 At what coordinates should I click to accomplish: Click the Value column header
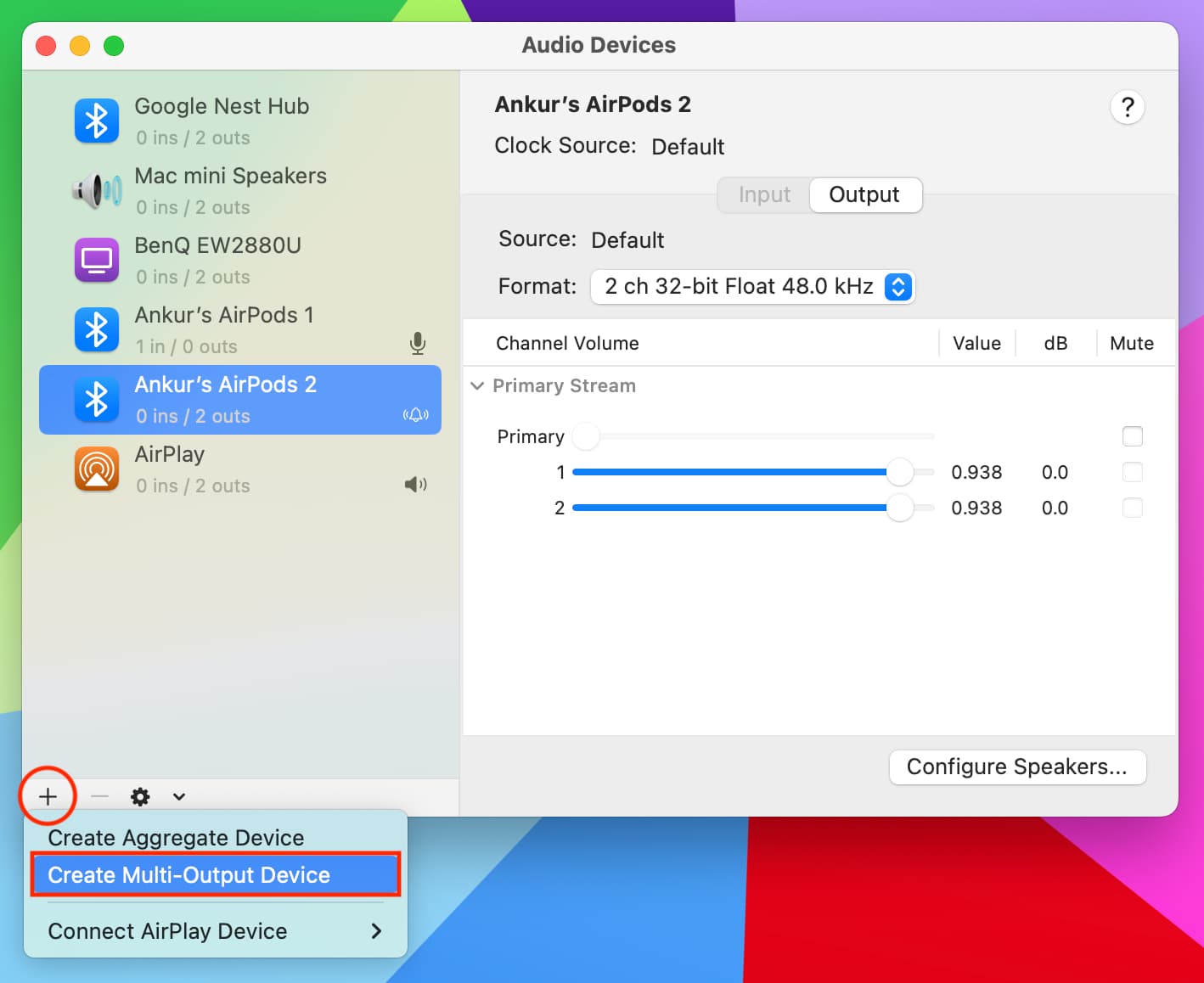point(976,343)
